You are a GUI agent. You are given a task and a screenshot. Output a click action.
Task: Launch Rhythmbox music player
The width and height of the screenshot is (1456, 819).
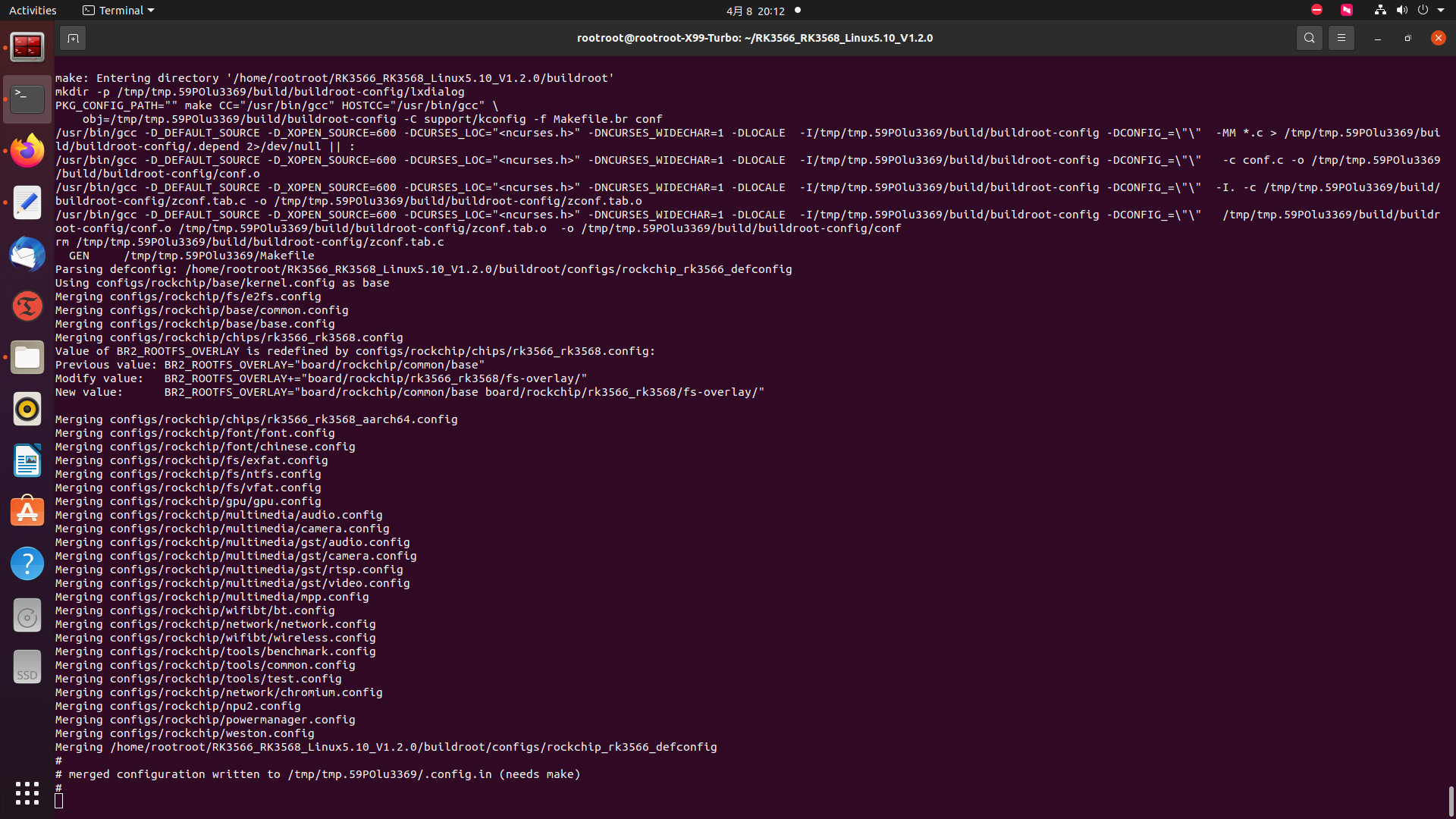[x=27, y=409]
